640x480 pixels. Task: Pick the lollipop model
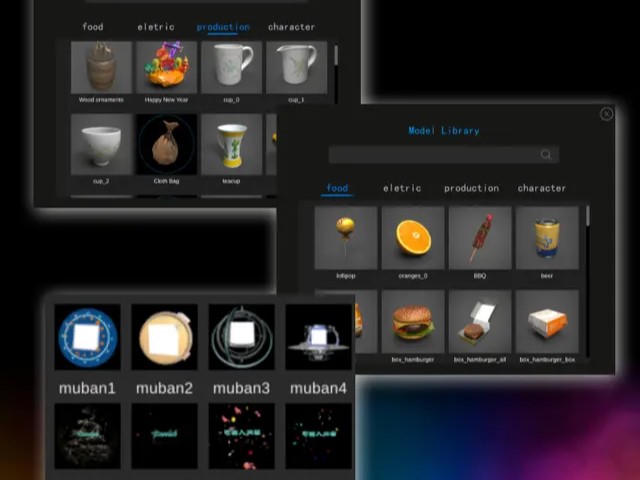pyautogui.click(x=346, y=238)
